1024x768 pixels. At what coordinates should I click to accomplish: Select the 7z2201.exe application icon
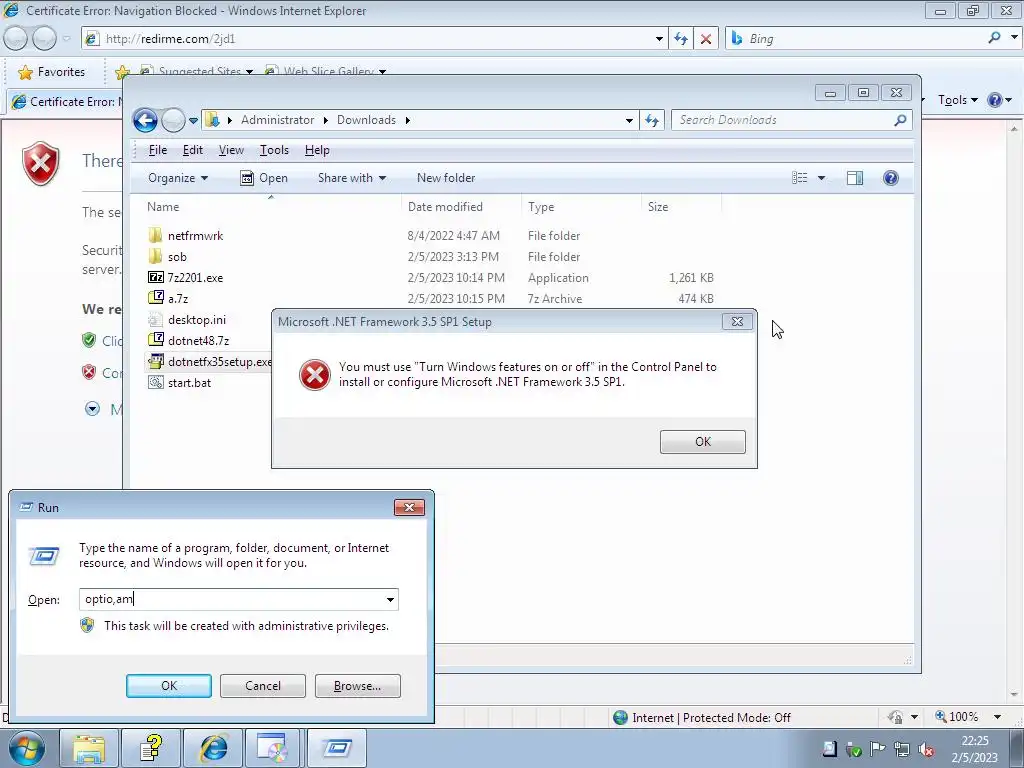coord(155,277)
